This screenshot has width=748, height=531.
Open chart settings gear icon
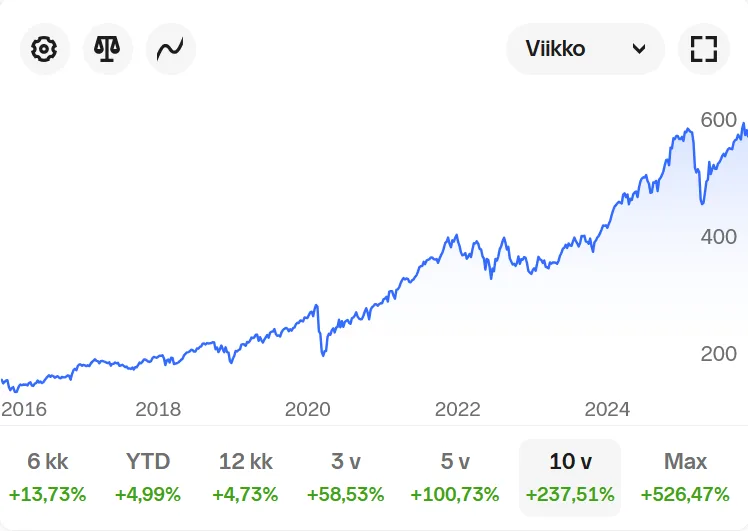tap(45, 49)
